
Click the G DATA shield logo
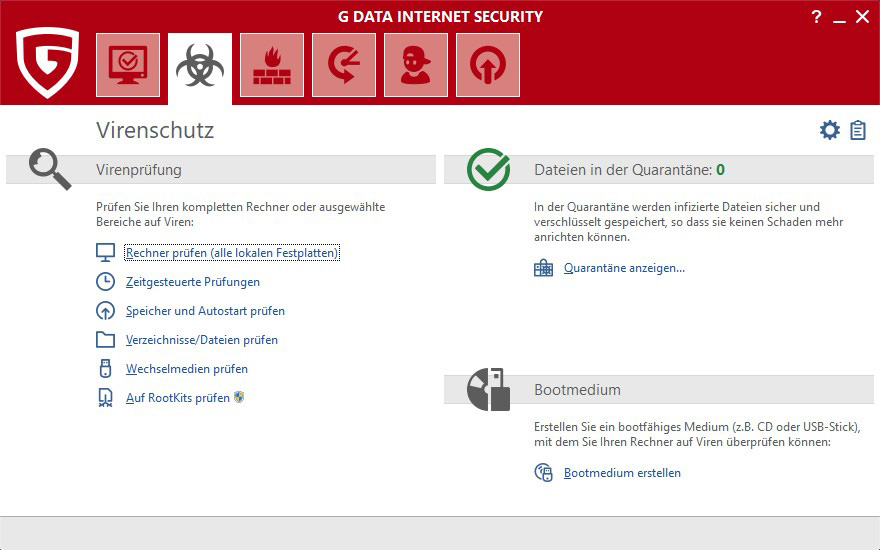click(x=47, y=62)
